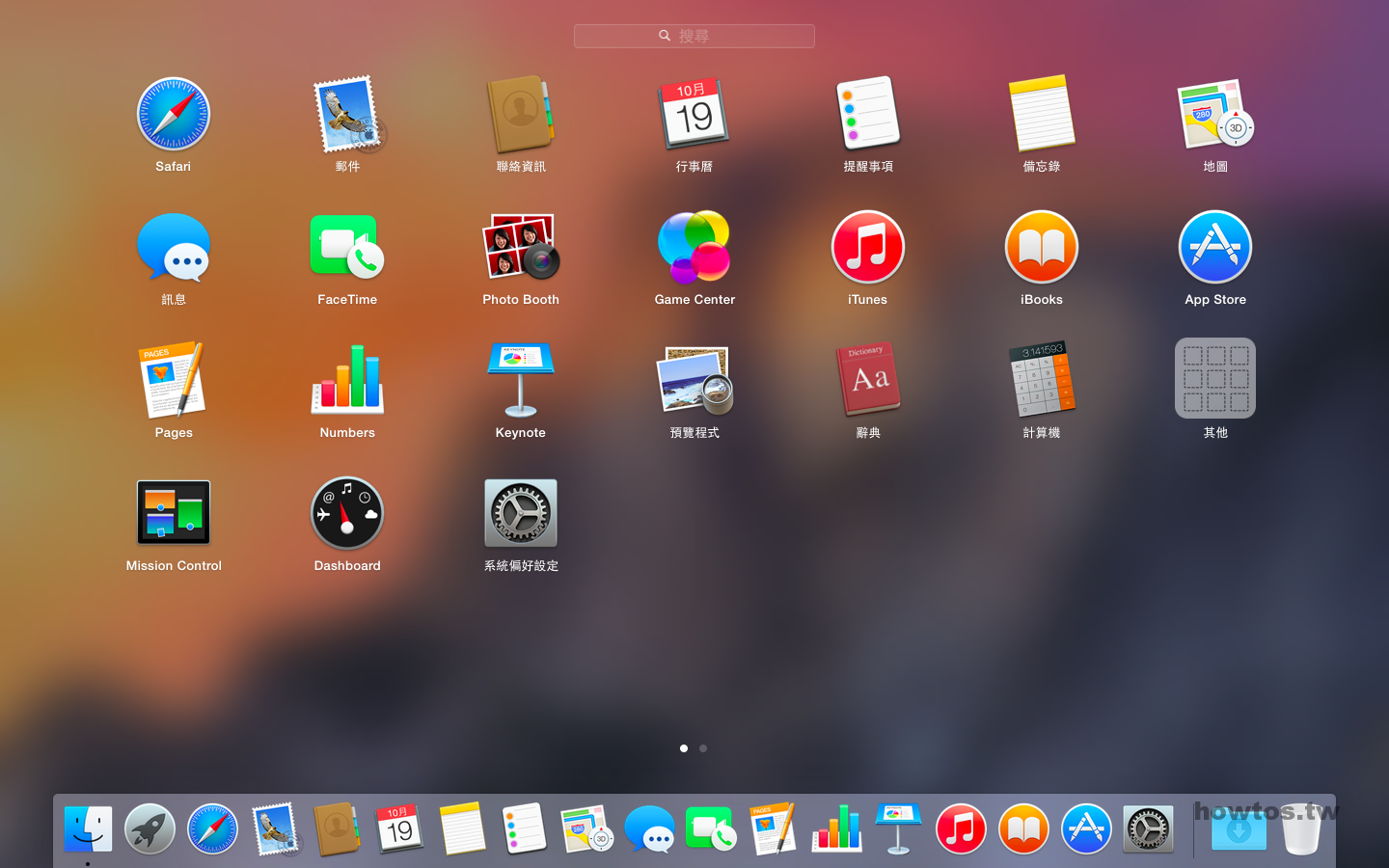Open iBooks in the Launchpad grid
Screen dimensions: 1389x868
(x=1042, y=248)
